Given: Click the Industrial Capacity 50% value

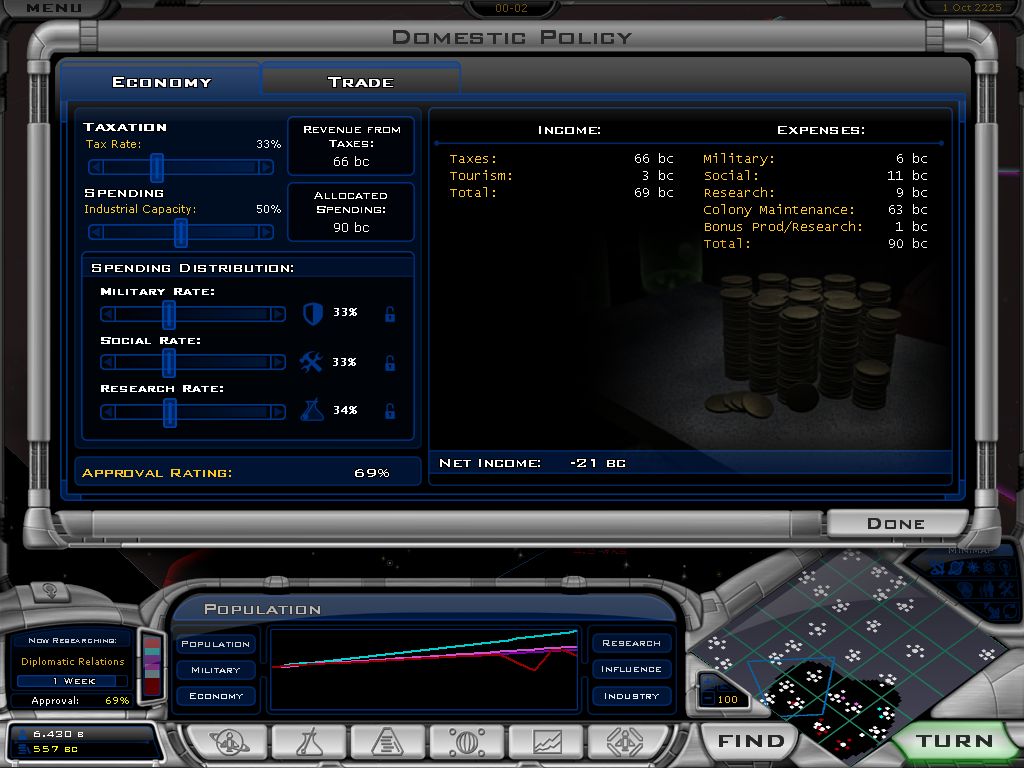Looking at the screenshot, I should coord(268,209).
